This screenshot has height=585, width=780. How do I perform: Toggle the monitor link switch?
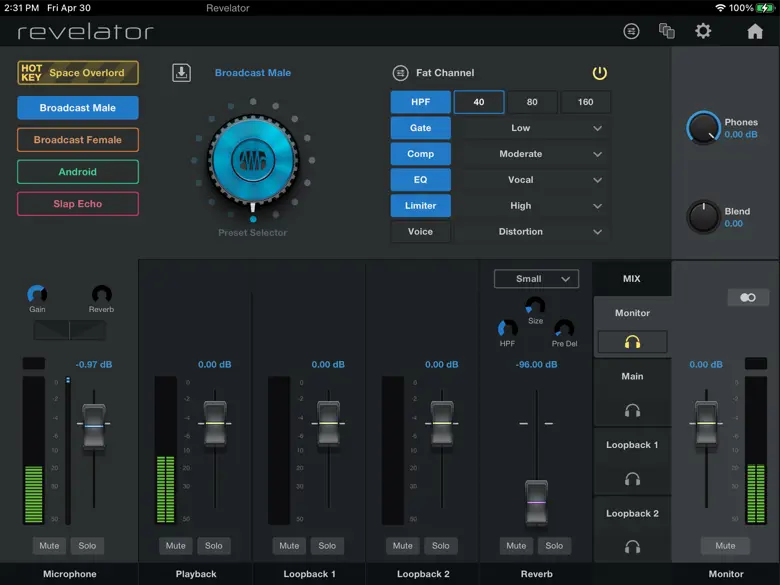pos(747,297)
